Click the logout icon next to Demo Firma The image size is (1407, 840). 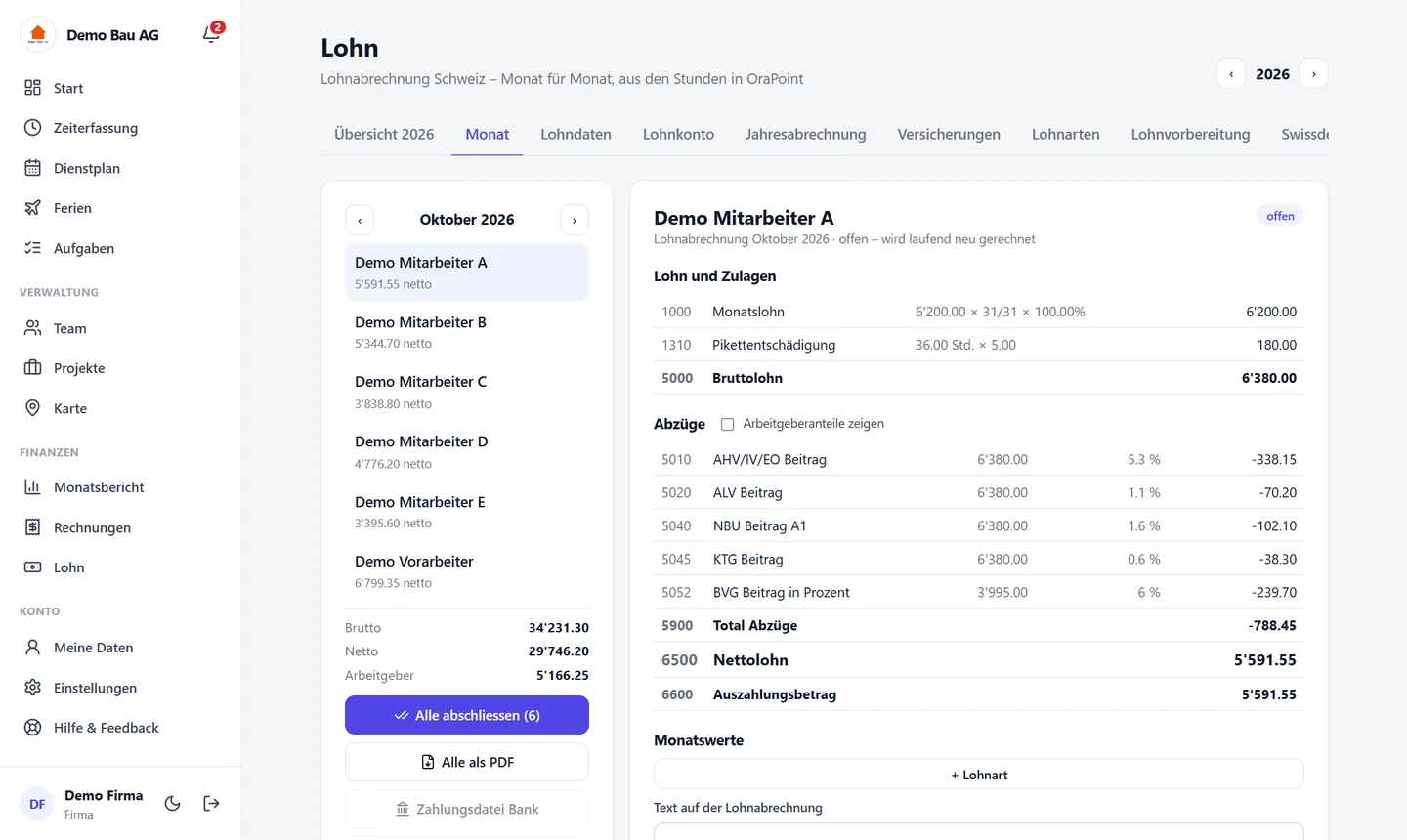211,804
